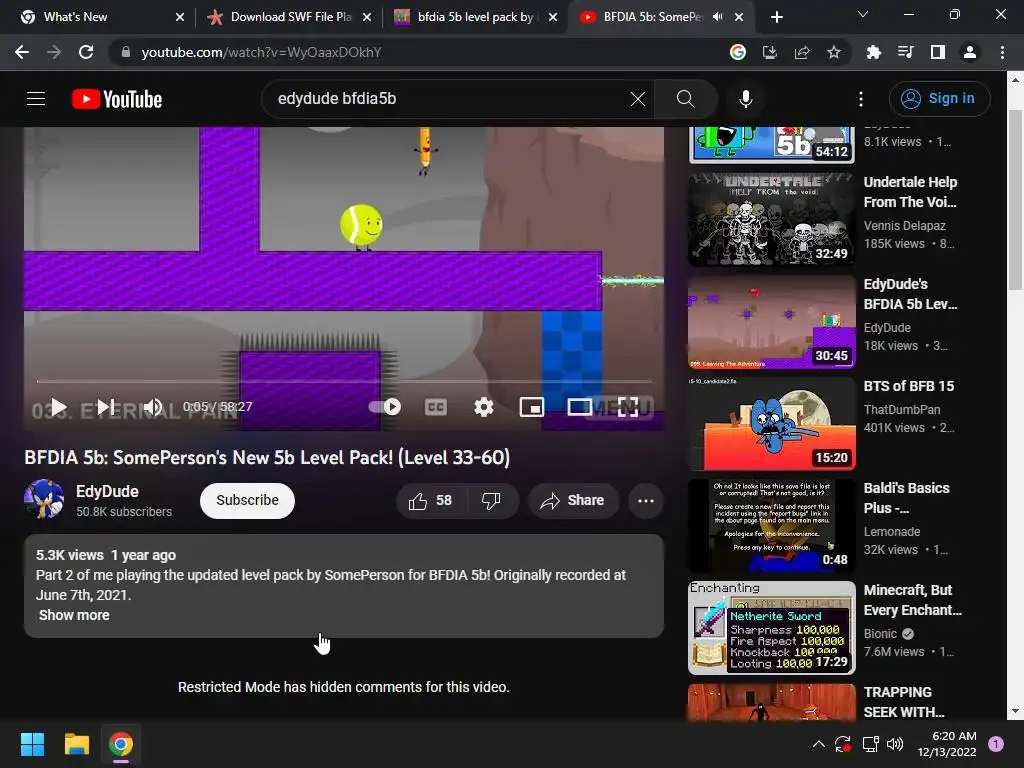The image size is (1024, 768).
Task: Open the 54:12 5b video thumbnail
Action: click(772, 145)
